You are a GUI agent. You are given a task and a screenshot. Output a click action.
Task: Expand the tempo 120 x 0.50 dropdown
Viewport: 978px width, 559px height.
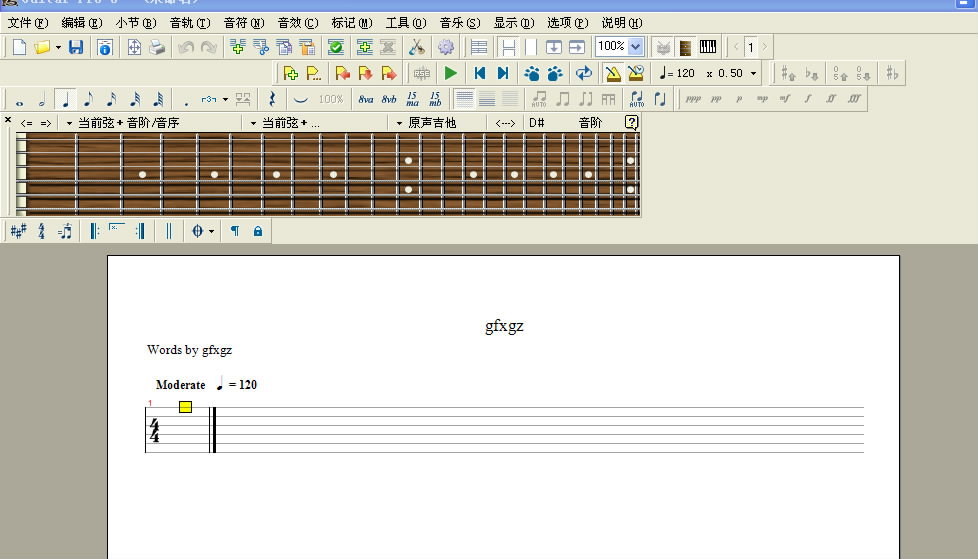coord(753,73)
